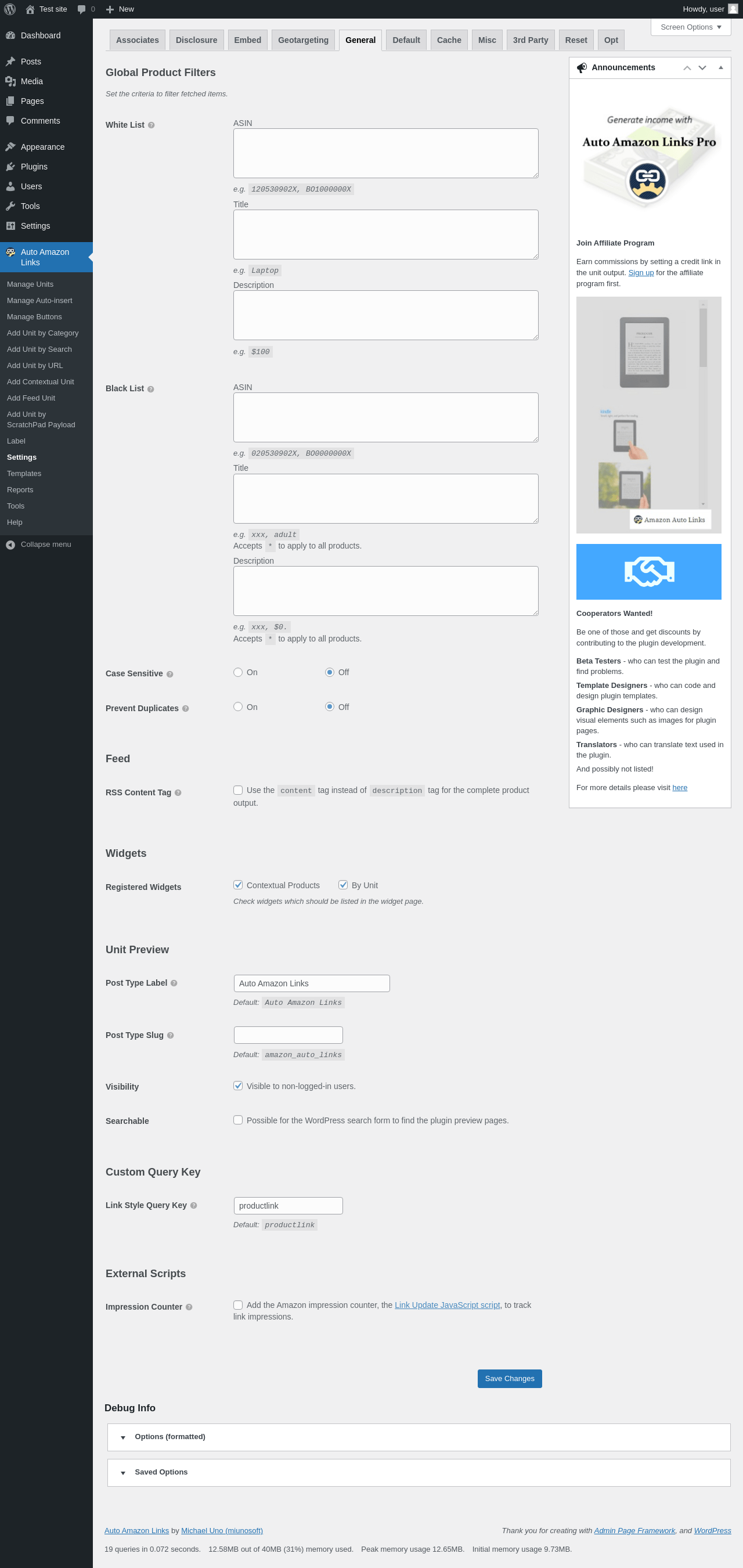The height and width of the screenshot is (1568, 743).
Task: Enable the Impression Counter checkbox
Action: (238, 1305)
